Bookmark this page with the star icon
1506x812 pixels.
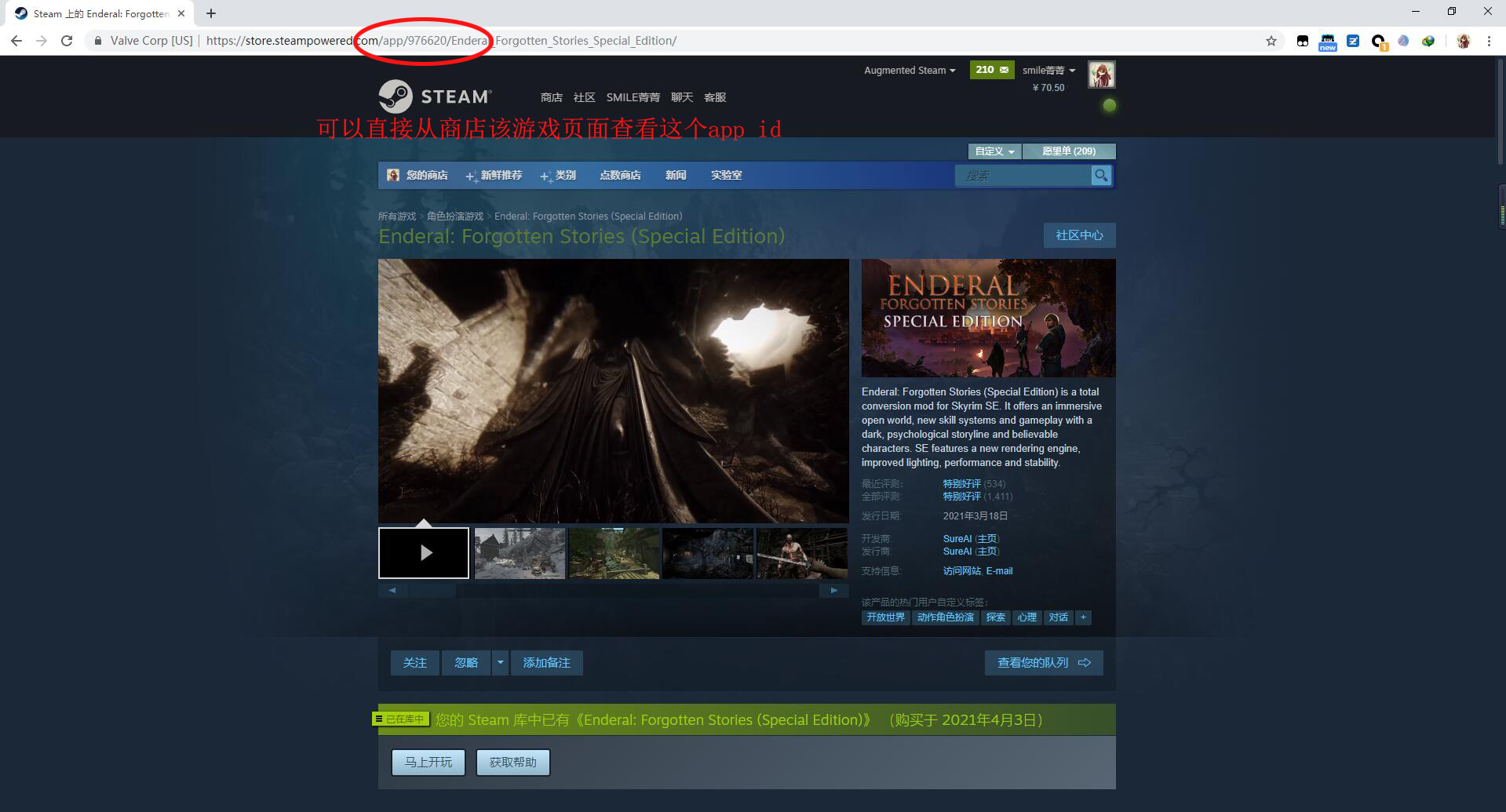tap(1271, 41)
